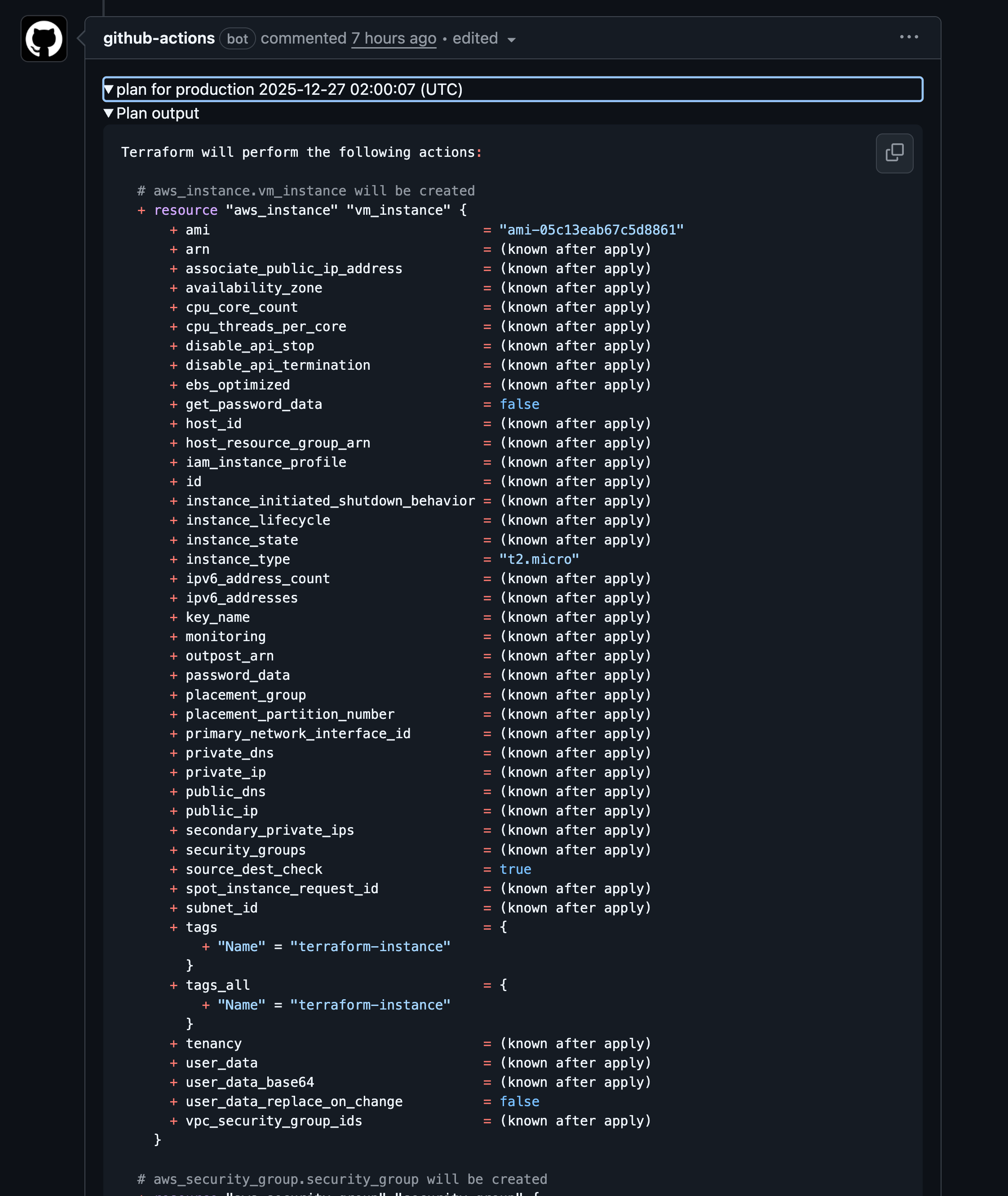Copy the Terraform plan output to clipboard
The width and height of the screenshot is (1008, 1196).
point(894,153)
